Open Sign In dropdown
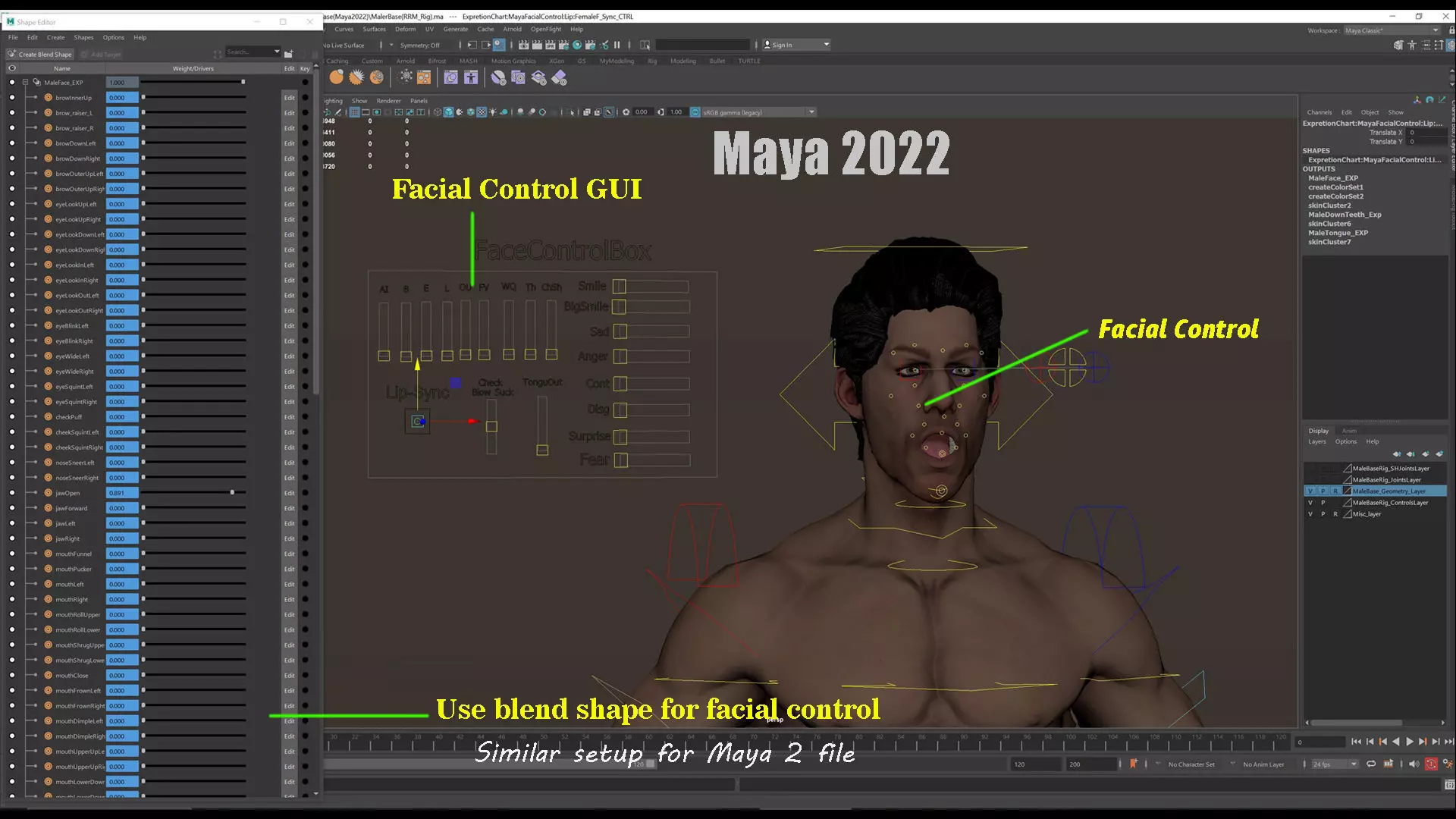 (x=796, y=45)
